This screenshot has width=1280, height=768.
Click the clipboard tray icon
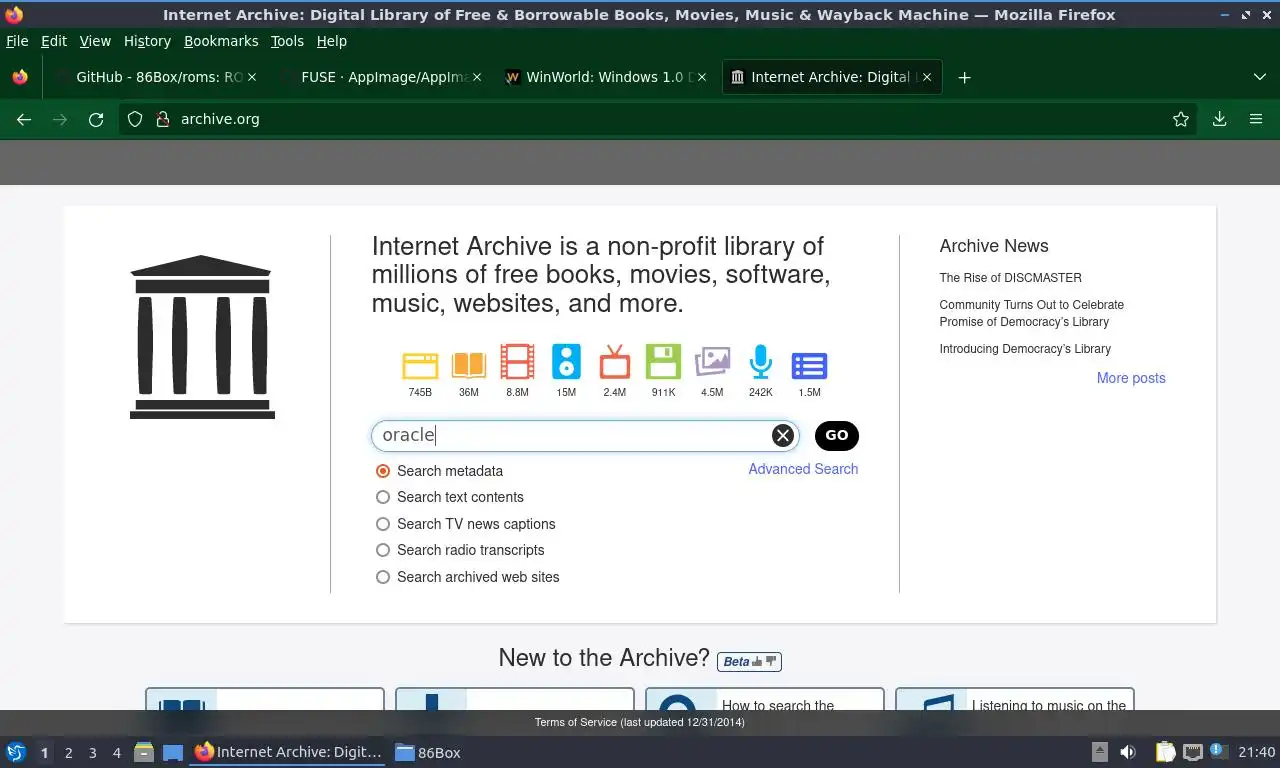(1165, 752)
